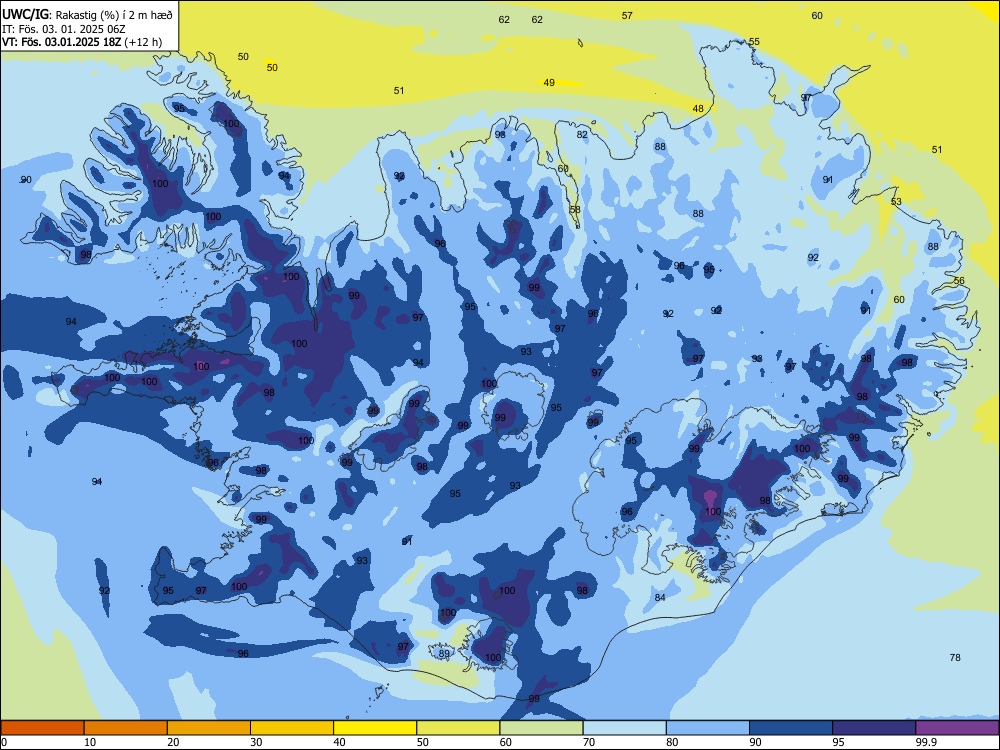1000x750 pixels.
Task: Click the map value '57' at the top
Action: [x=627, y=15]
